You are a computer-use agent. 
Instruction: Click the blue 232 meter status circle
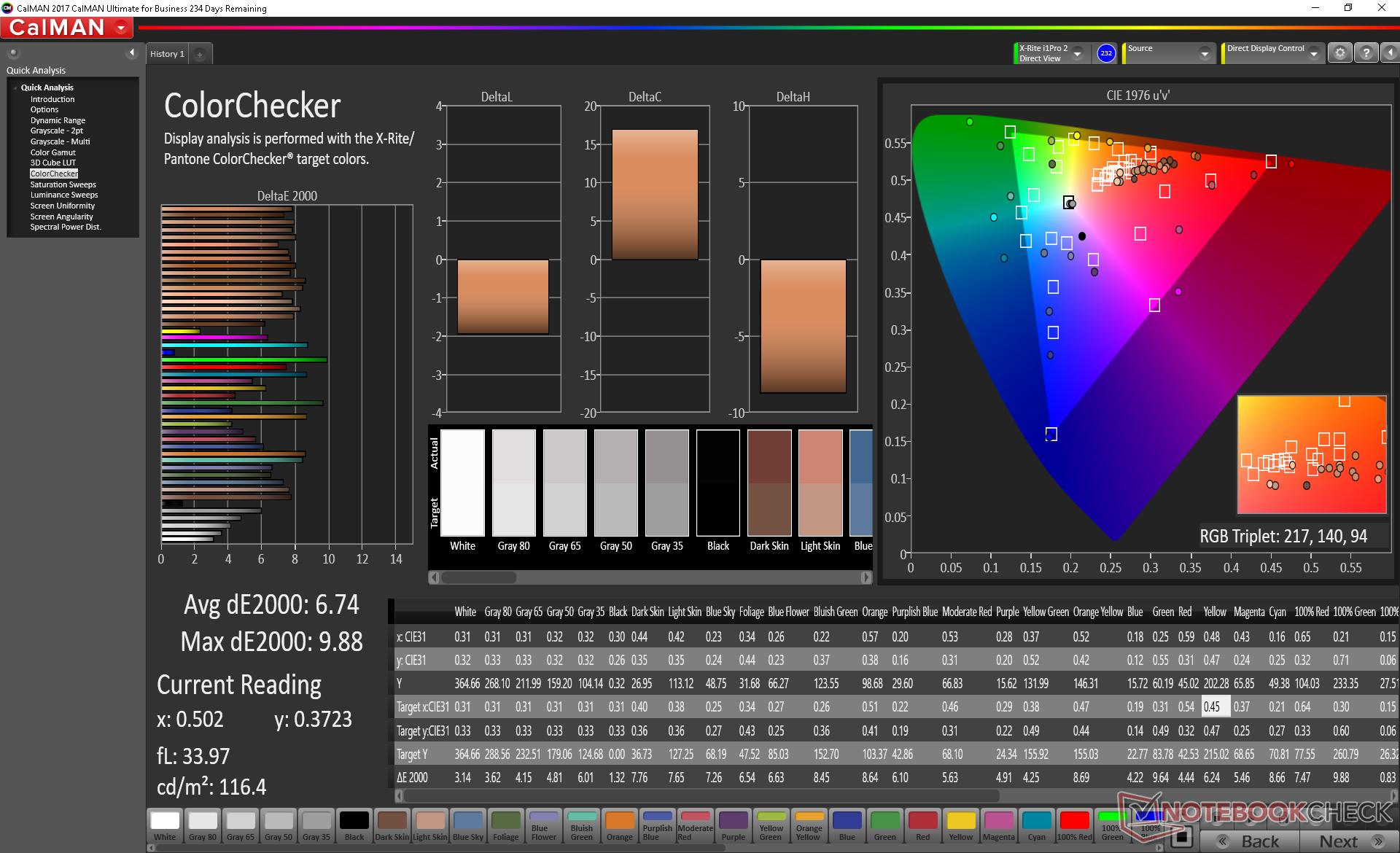1105,53
